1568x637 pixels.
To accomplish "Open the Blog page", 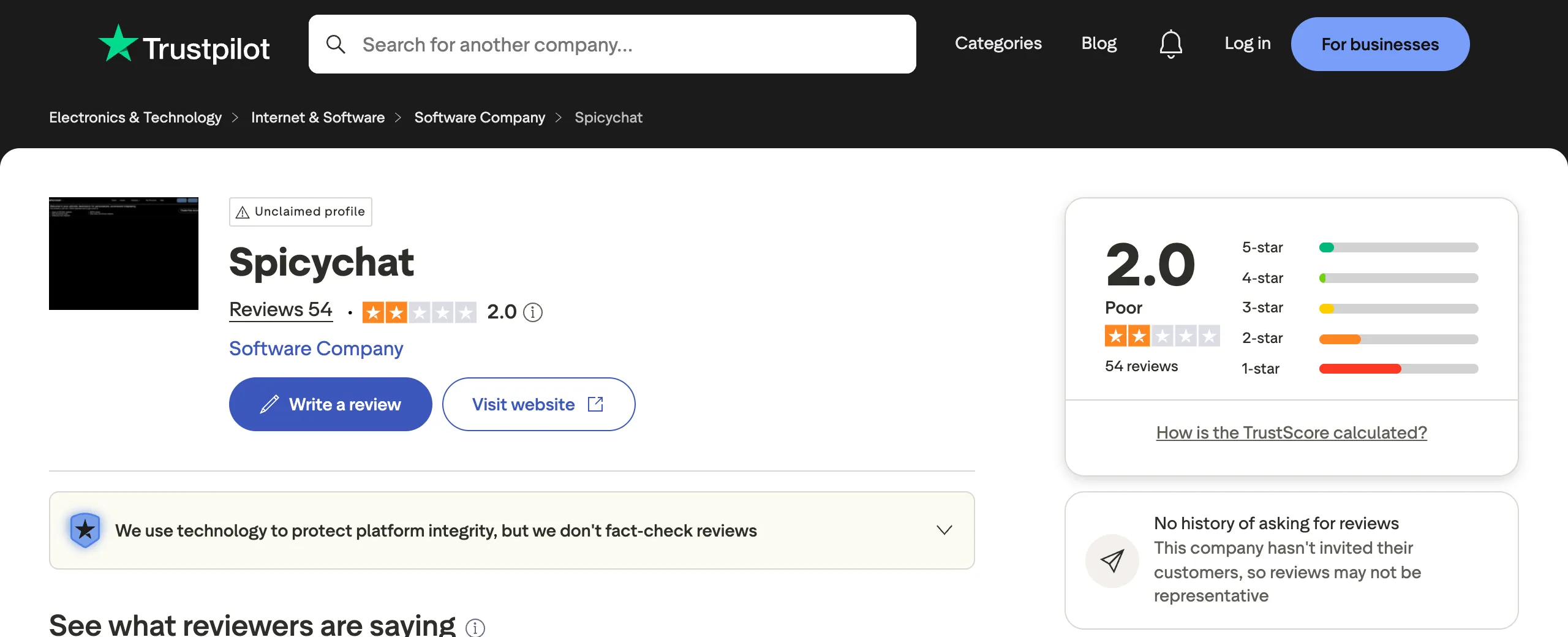I will pos(1099,43).
